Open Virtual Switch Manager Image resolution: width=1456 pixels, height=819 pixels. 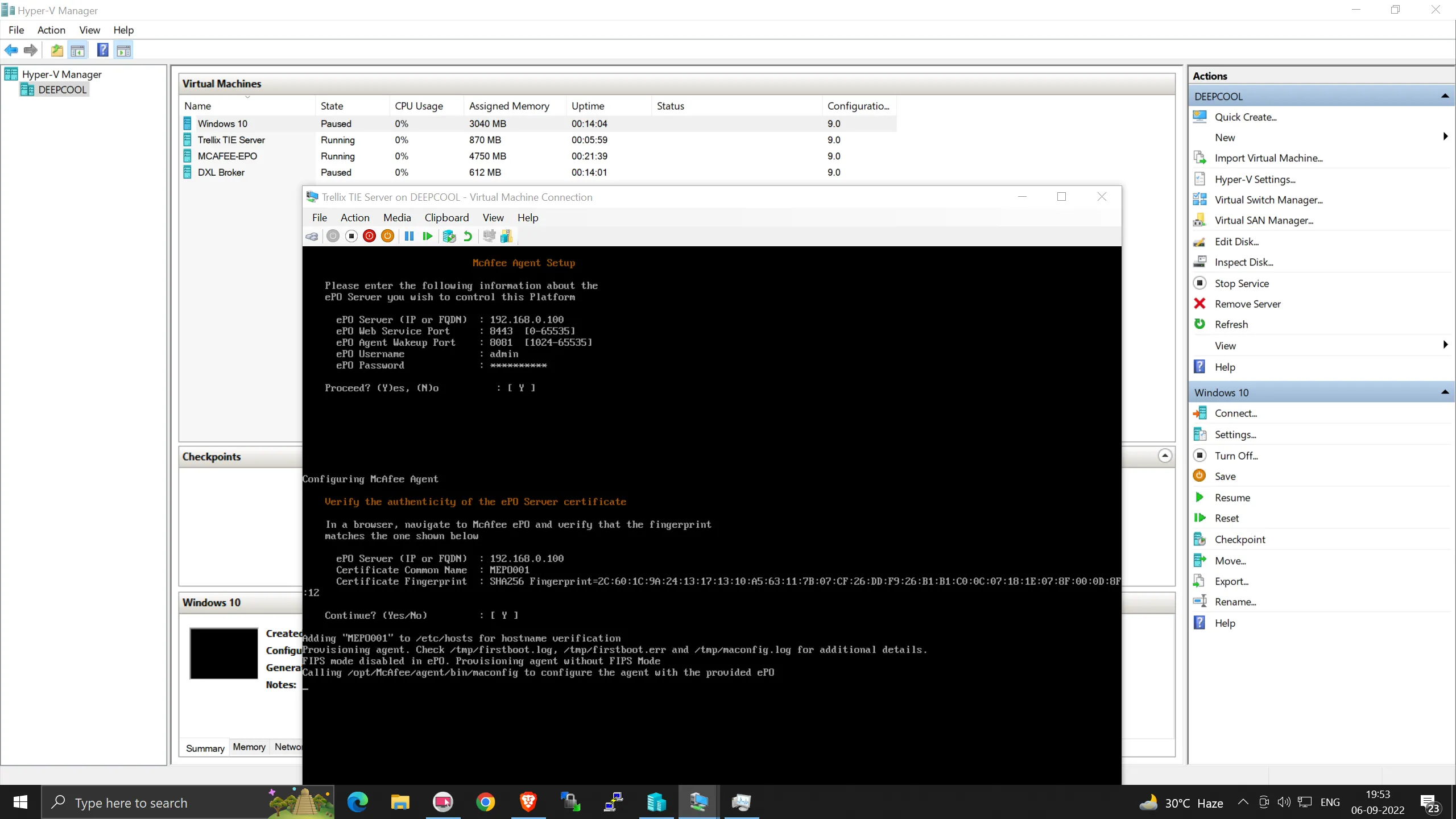(x=1268, y=200)
